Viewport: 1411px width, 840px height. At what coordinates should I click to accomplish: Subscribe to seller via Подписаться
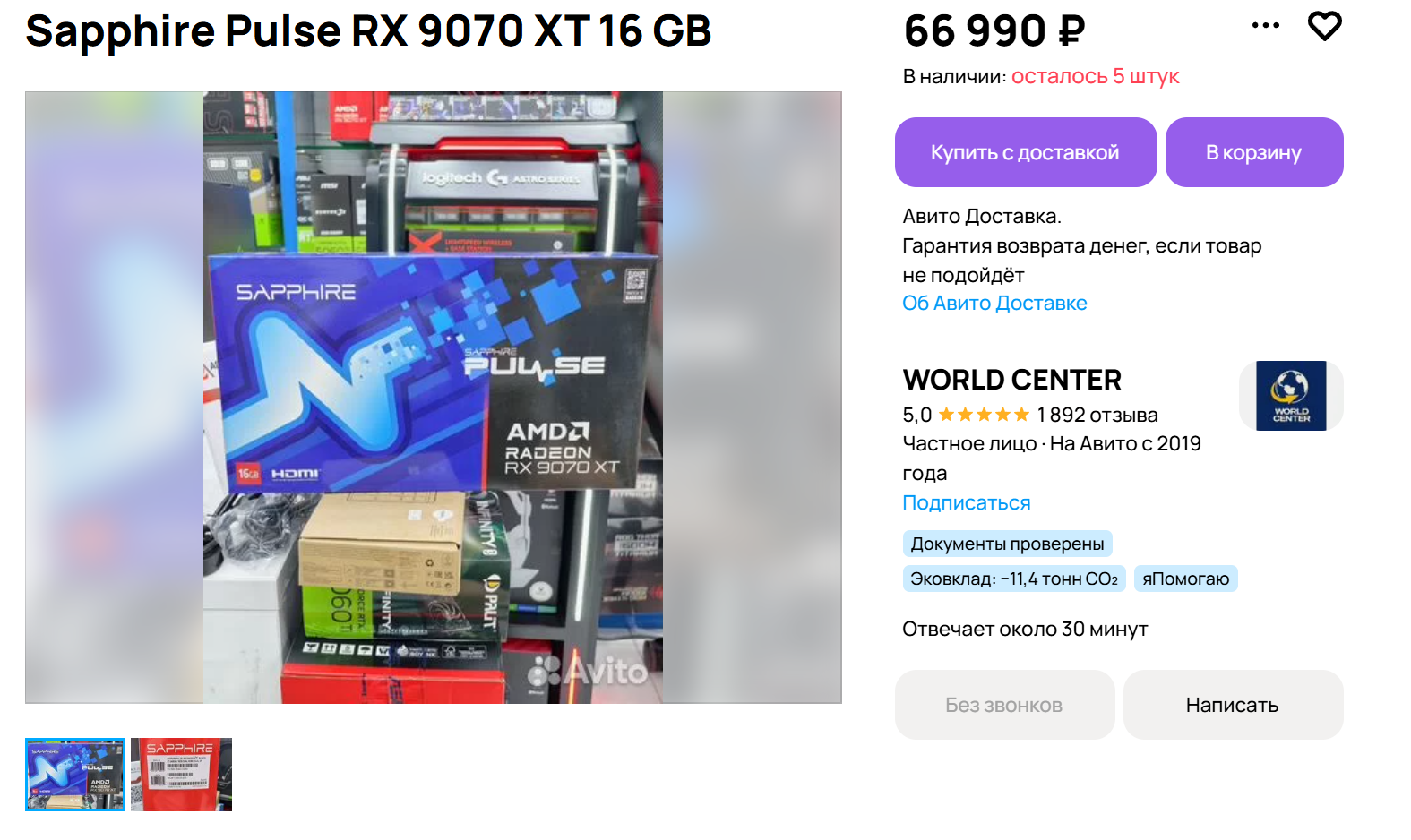[967, 502]
